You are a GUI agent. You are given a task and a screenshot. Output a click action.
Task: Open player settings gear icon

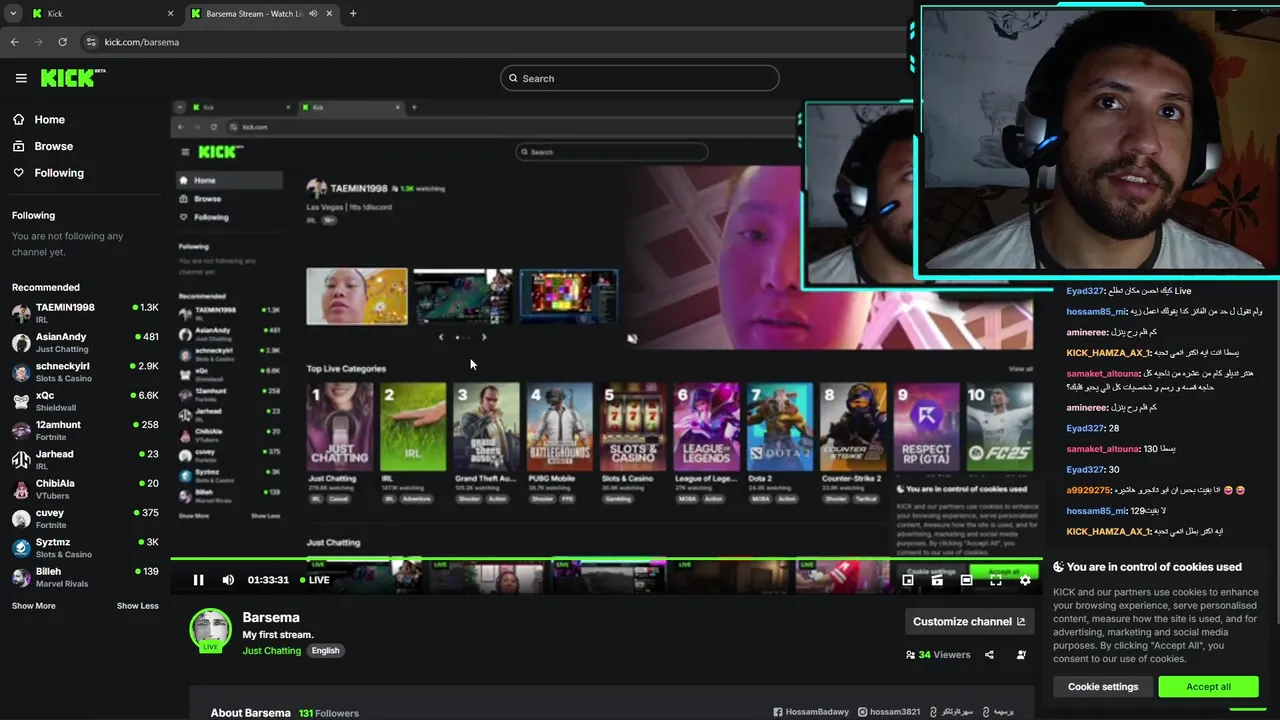tap(1025, 580)
